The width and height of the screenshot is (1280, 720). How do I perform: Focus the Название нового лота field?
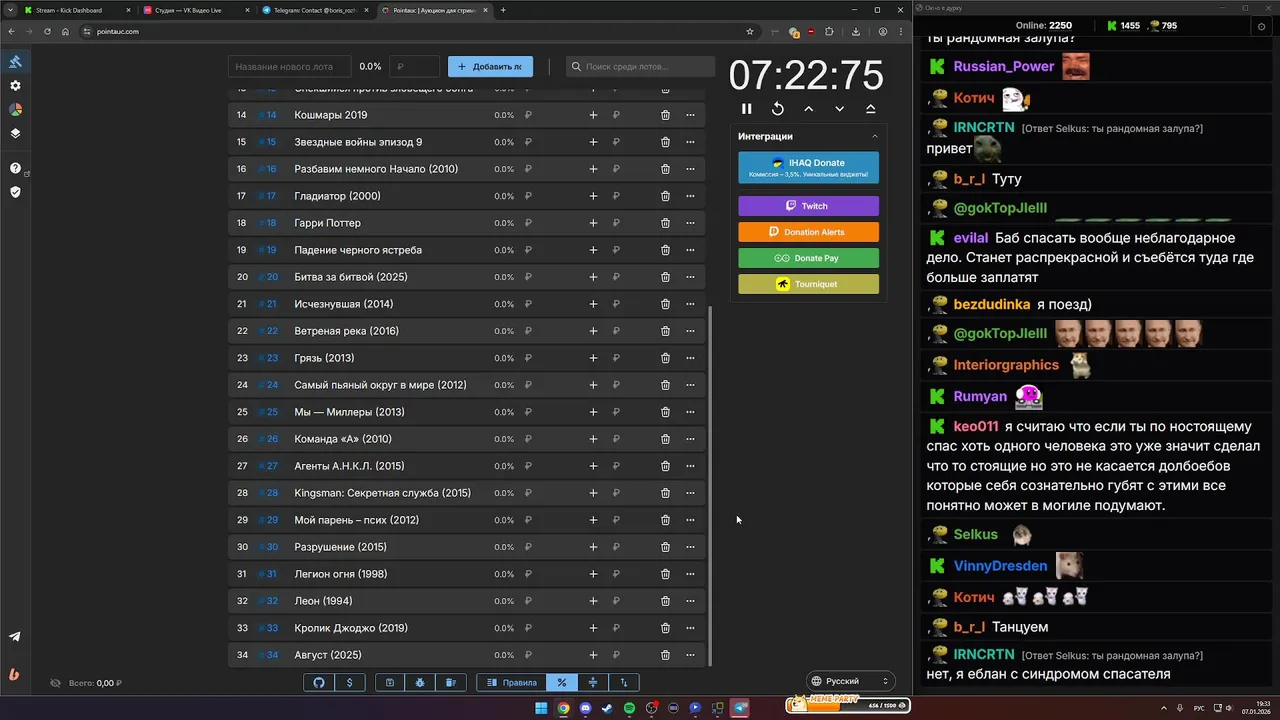click(289, 67)
